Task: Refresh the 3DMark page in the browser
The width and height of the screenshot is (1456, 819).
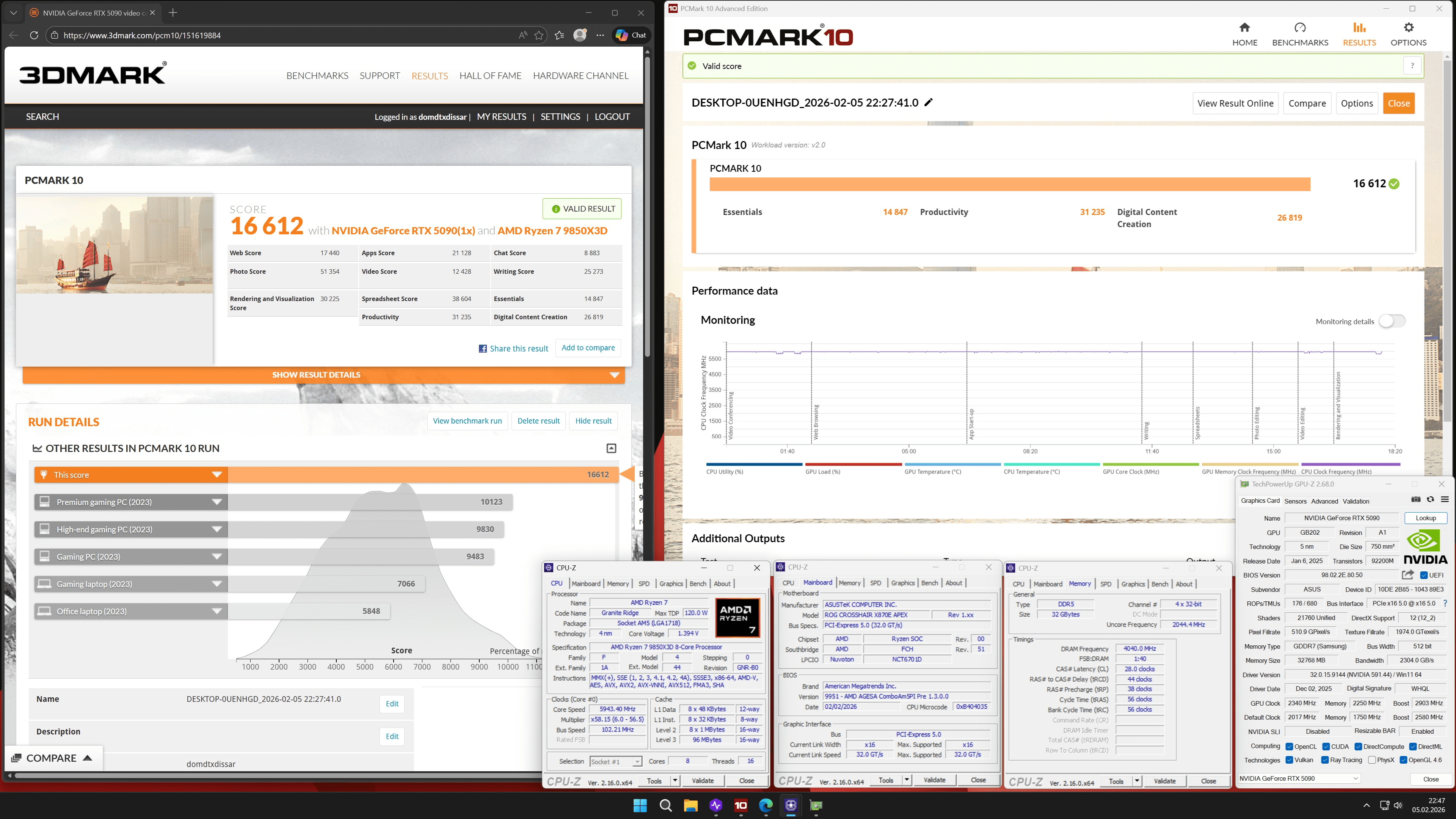Action: 34,35
